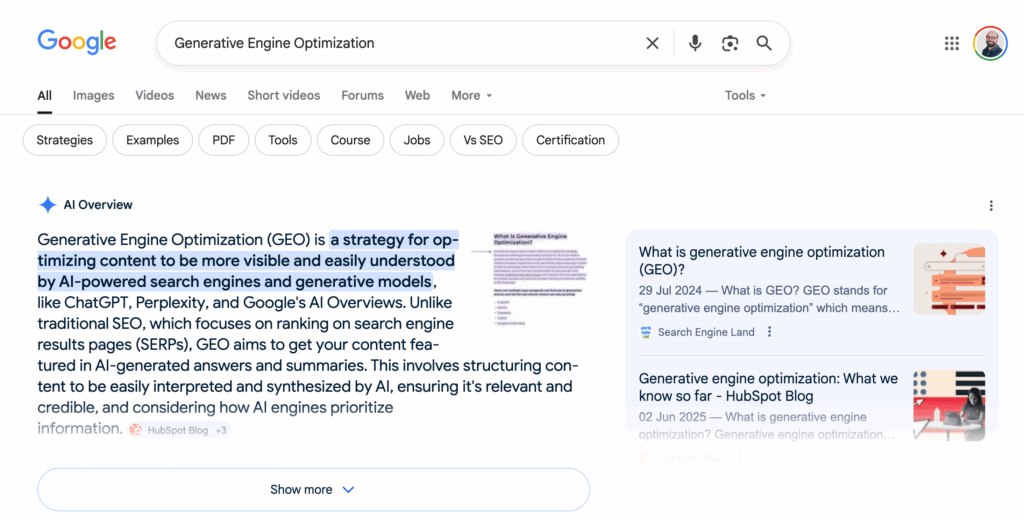Select the Course filter chip
1024x520 pixels.
pos(350,140)
